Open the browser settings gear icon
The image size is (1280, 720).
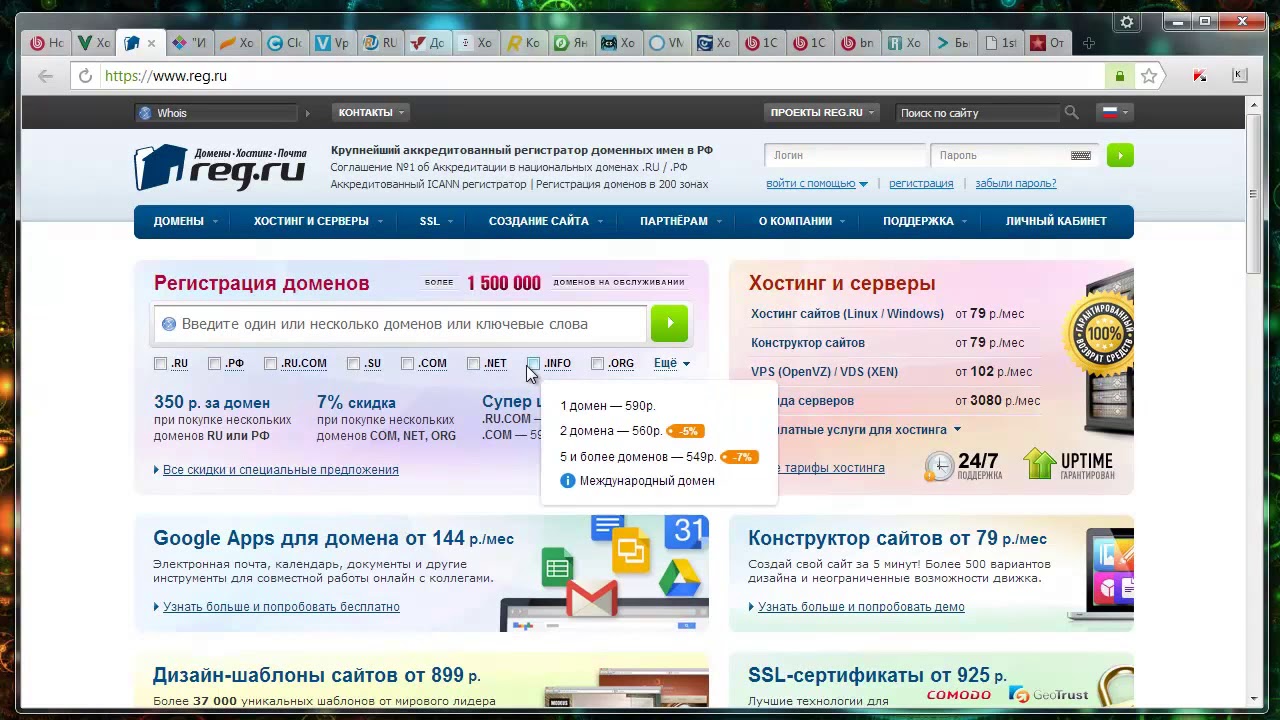[x=1127, y=22]
